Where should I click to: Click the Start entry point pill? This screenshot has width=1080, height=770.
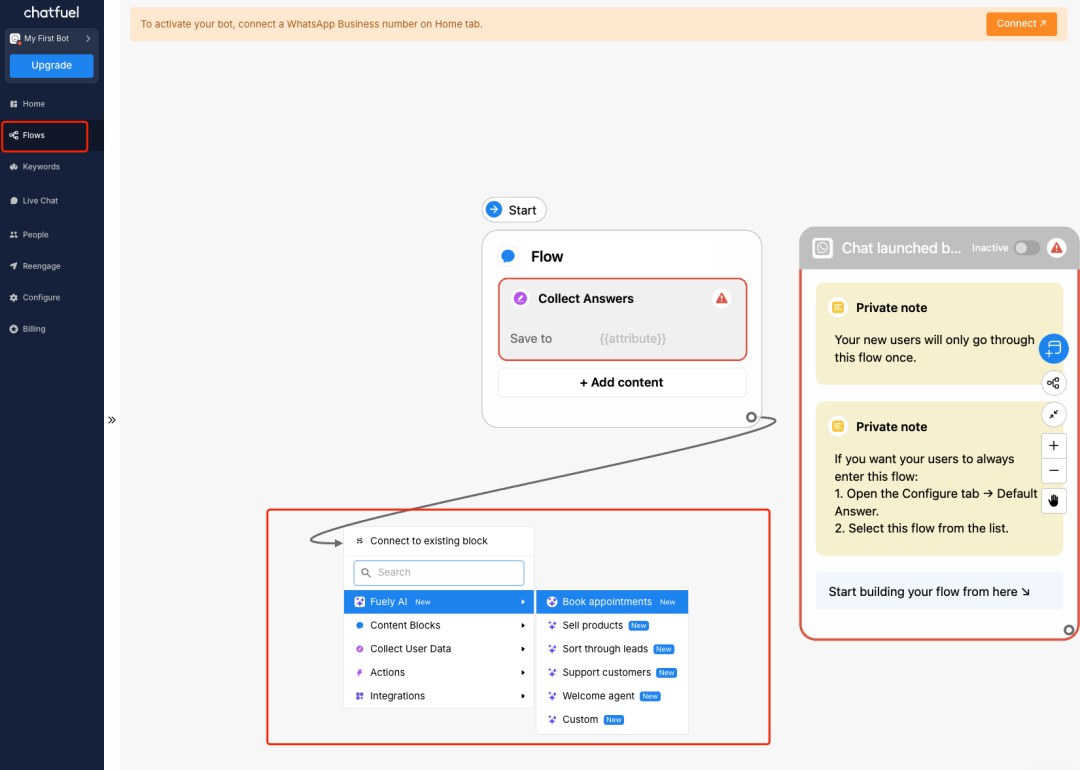(514, 210)
